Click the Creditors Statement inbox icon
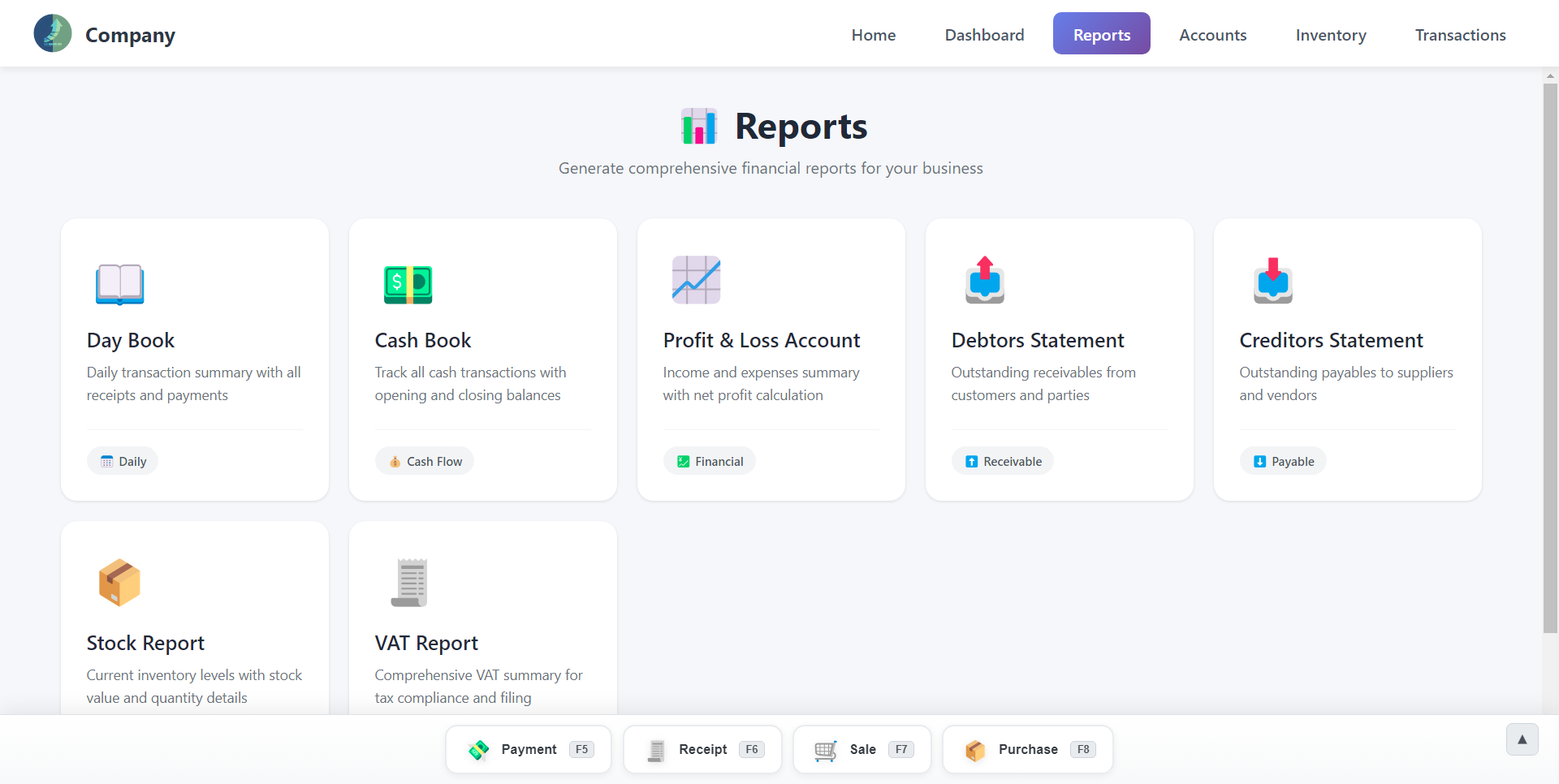Screen dimensions: 1559x784 pos(1273,281)
